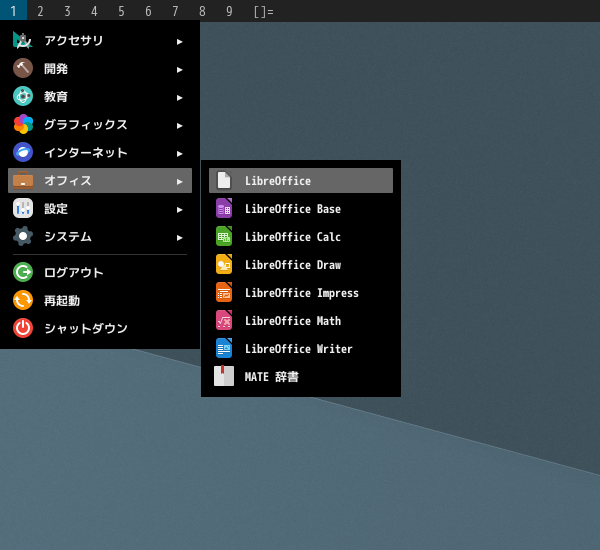600x550 pixels.
Task: Click the MATE 辞書 dictionary icon
Action: 224,377
